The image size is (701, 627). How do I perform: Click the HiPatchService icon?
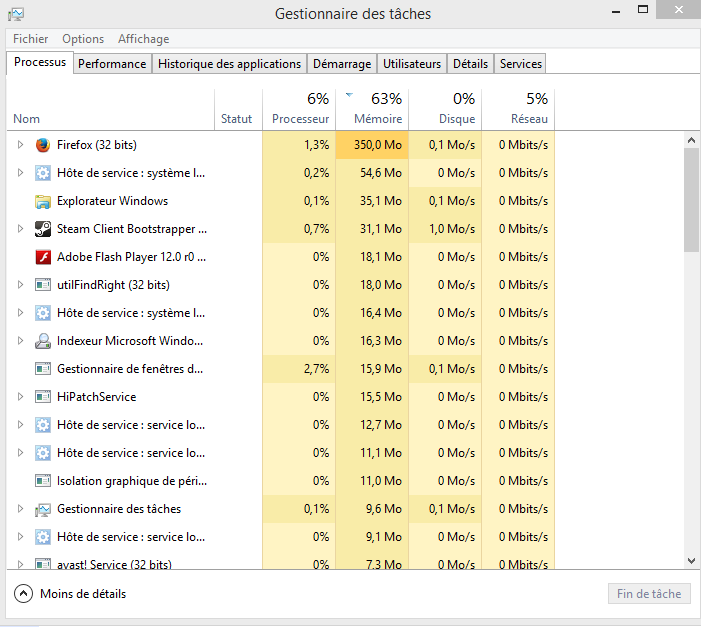point(43,397)
